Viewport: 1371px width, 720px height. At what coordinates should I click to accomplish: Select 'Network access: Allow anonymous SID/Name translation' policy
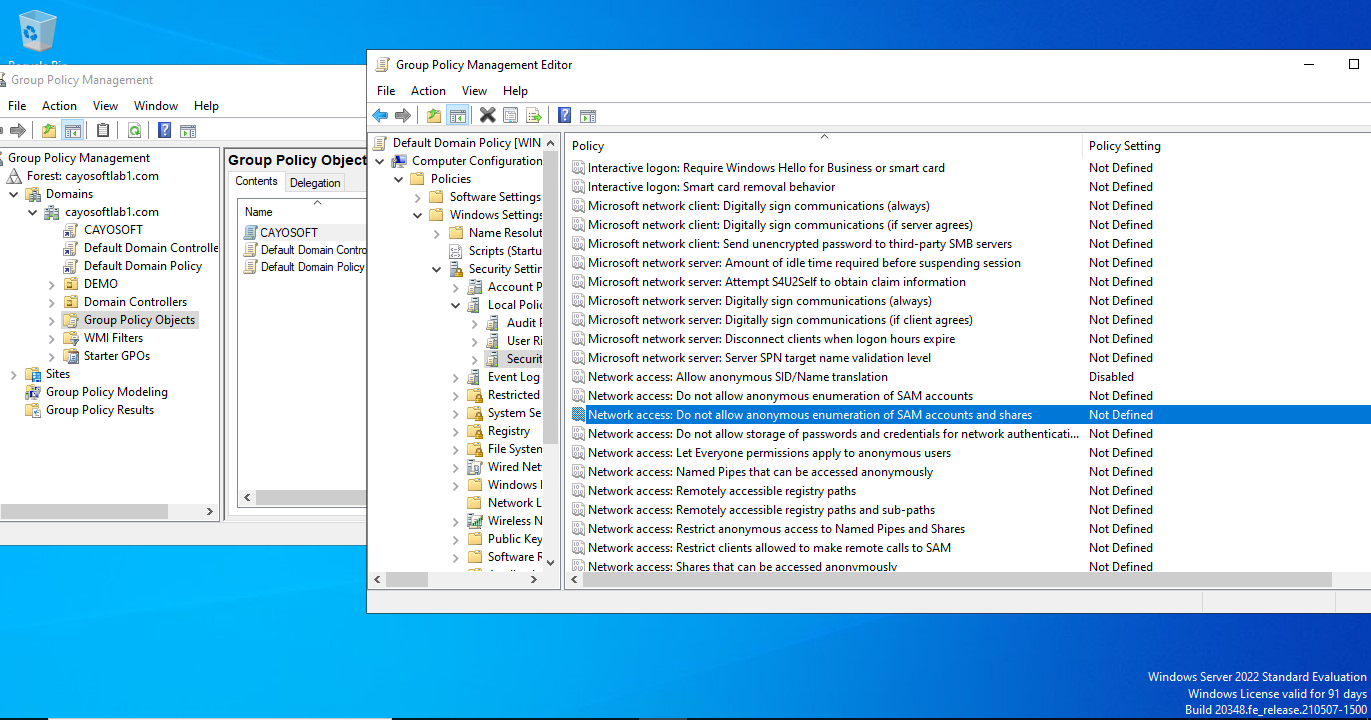(x=737, y=377)
